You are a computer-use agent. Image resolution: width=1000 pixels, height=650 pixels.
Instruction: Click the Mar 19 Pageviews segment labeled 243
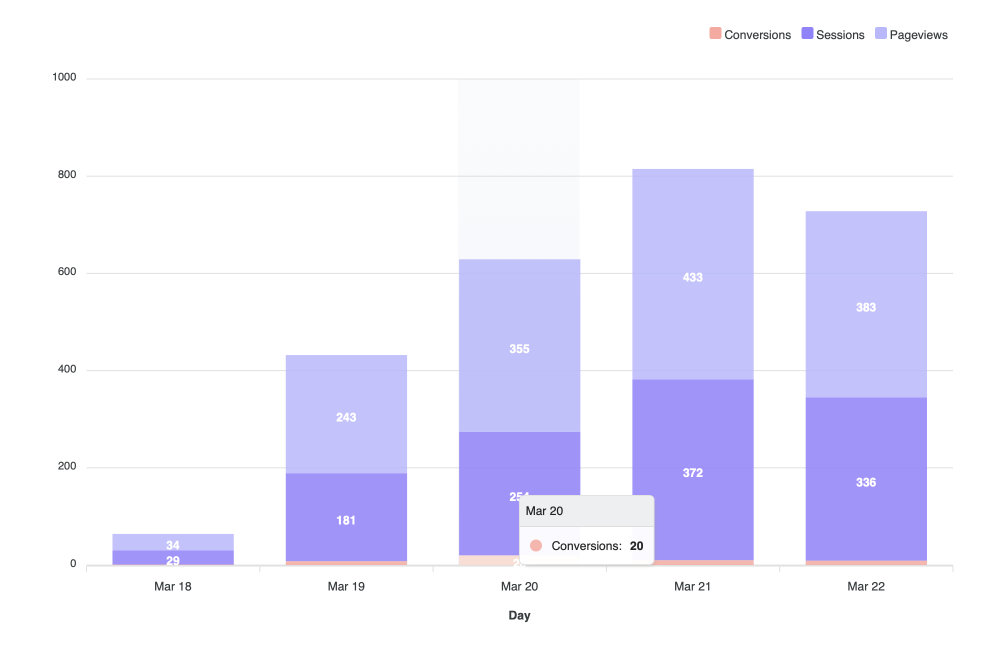(346, 415)
